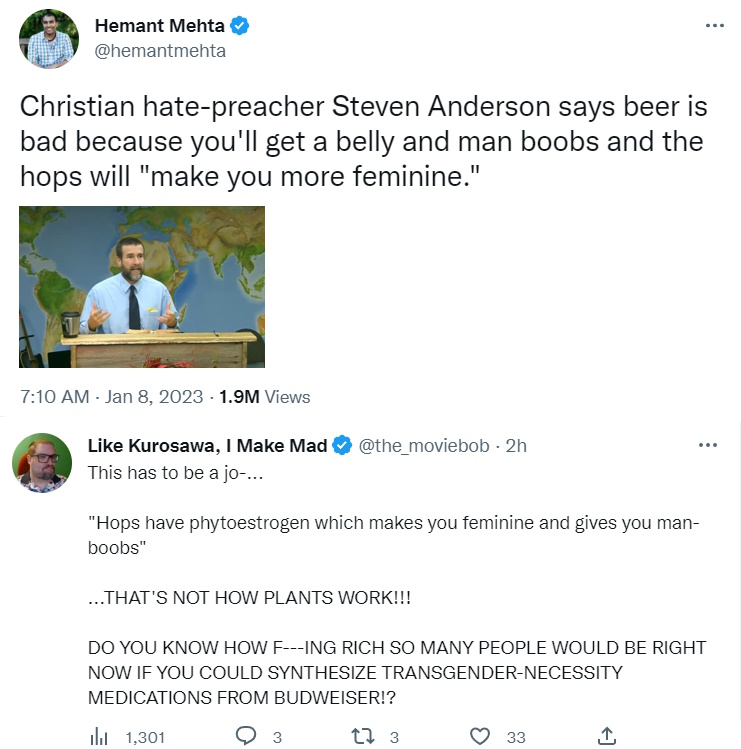741x749 pixels.
Task: Open the @the_moviebob handle link
Action: pos(424,446)
